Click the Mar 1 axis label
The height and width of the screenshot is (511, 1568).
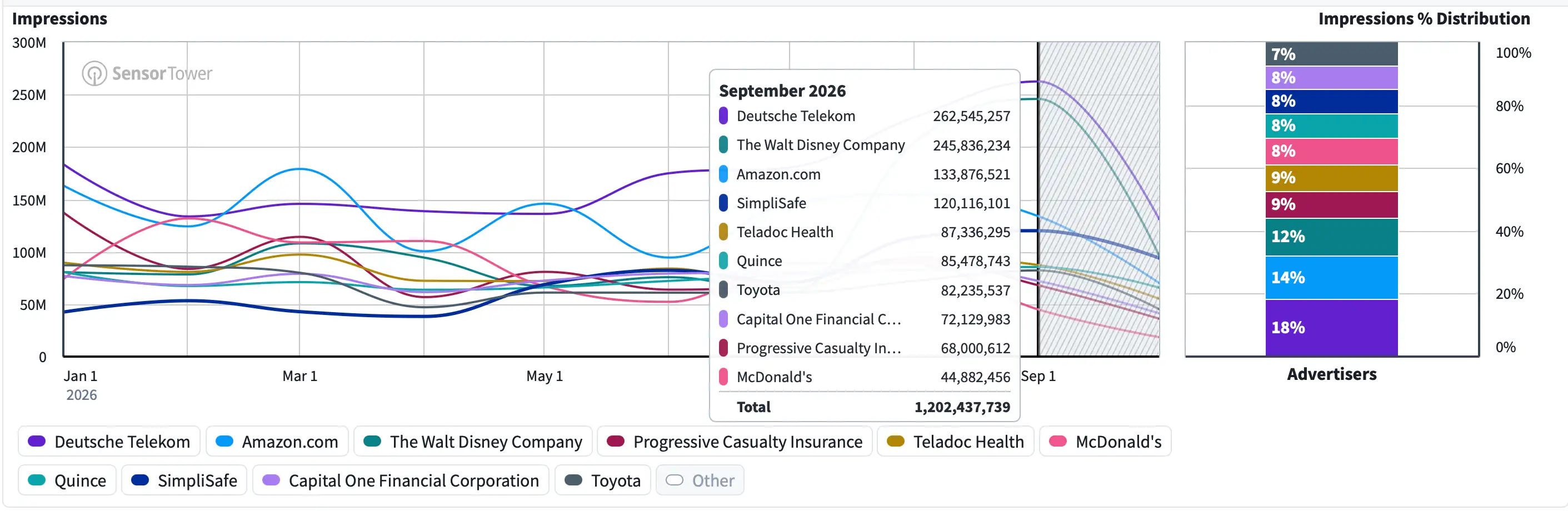pos(299,376)
